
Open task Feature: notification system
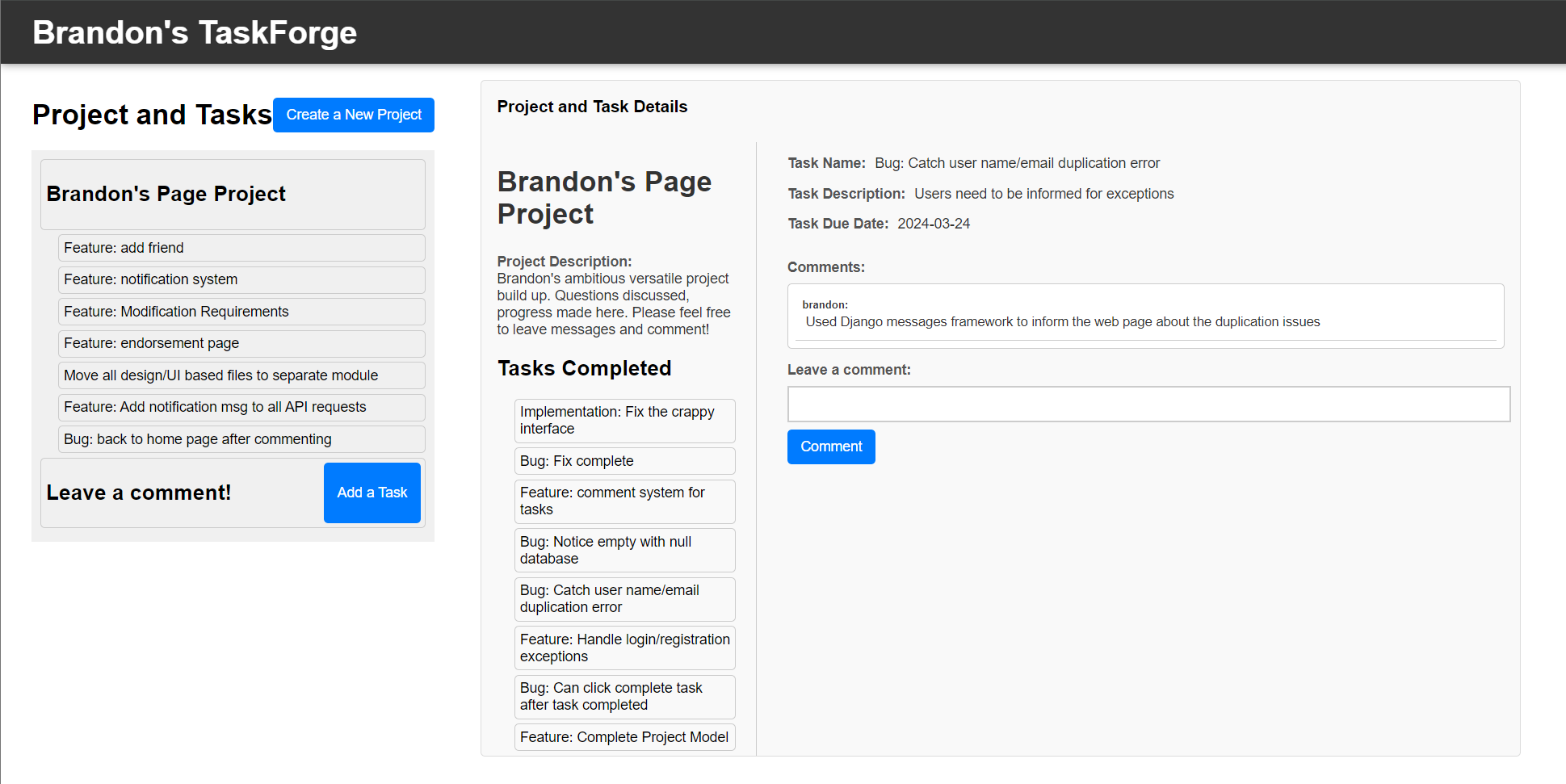[x=241, y=279]
